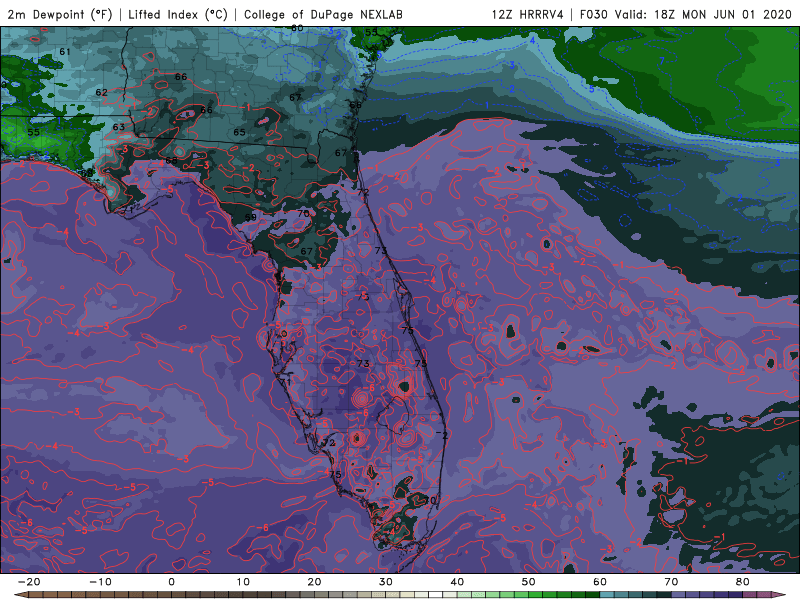Screen dimensions: 800x600
Task: Click the 10 label on the color scale
Action: coord(243,582)
